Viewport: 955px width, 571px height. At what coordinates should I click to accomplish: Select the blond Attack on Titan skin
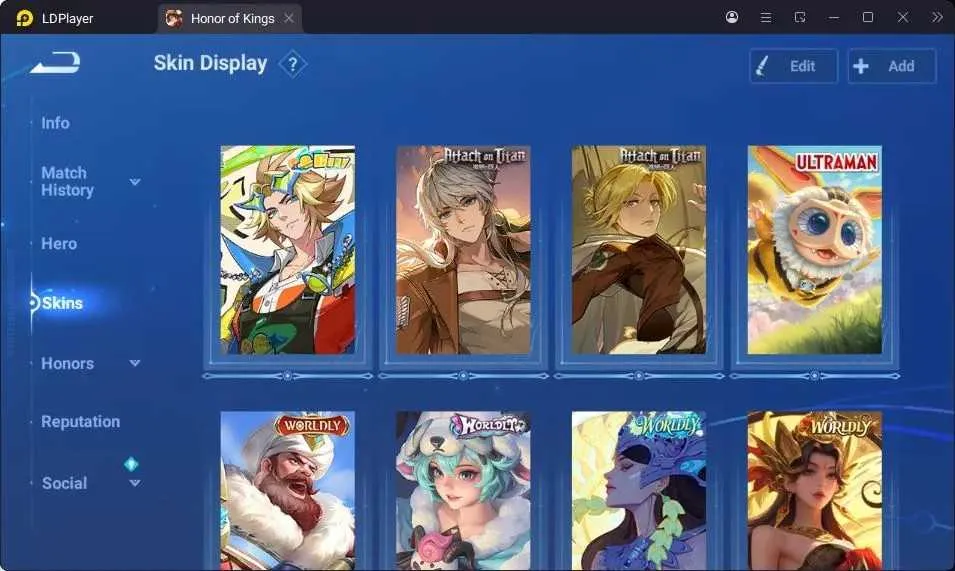pos(638,250)
